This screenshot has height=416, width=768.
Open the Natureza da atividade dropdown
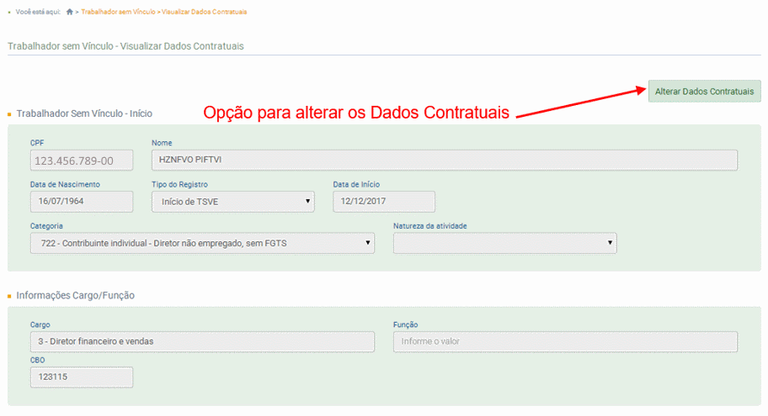504,243
